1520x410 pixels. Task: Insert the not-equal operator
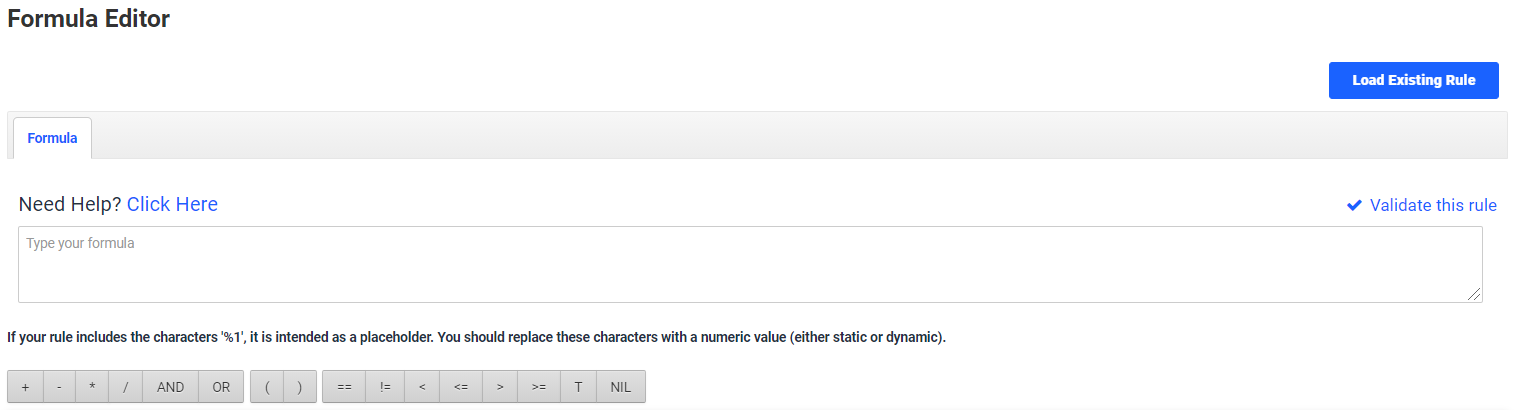[385, 387]
